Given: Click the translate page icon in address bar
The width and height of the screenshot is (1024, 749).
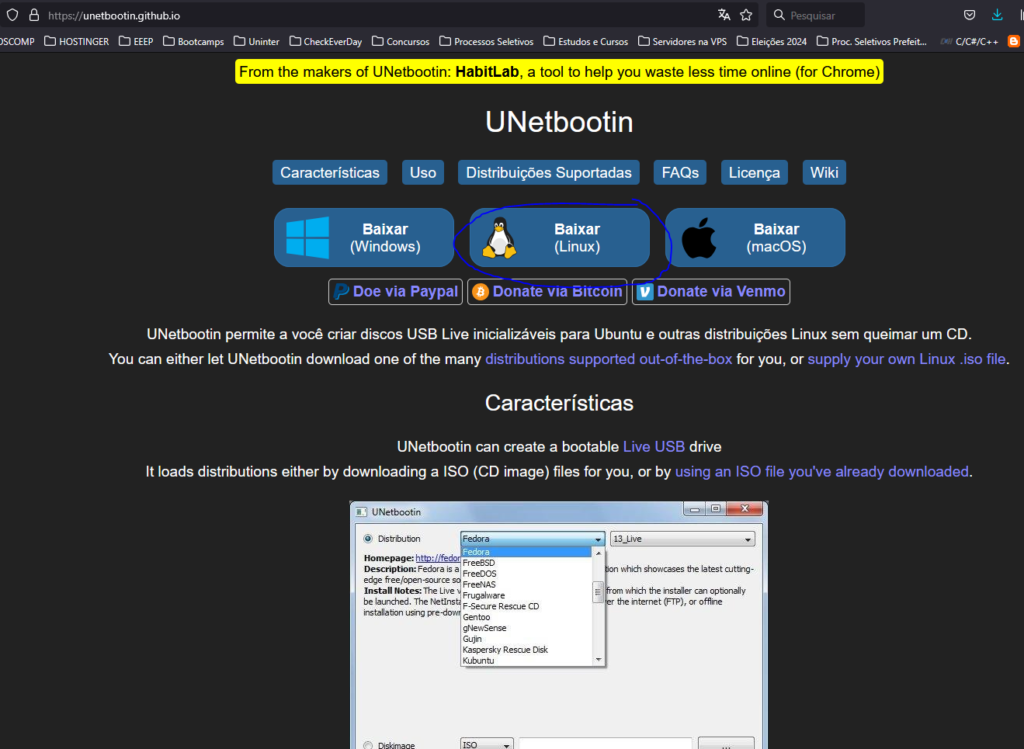Looking at the screenshot, I should coord(724,15).
